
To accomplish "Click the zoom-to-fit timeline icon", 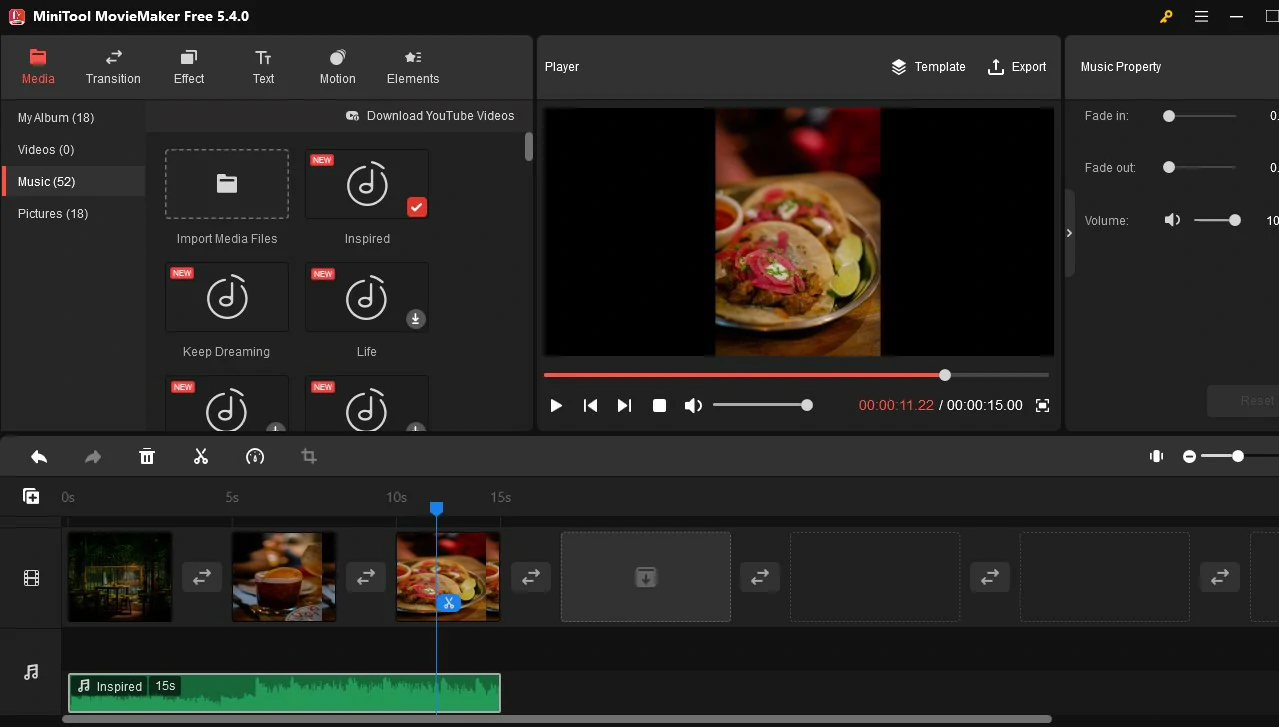I will 1156,456.
